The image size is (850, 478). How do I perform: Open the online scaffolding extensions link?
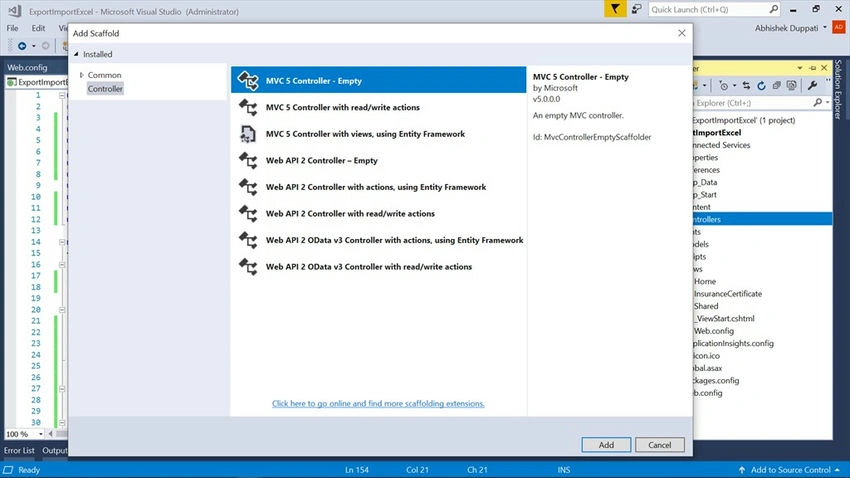[x=378, y=404]
